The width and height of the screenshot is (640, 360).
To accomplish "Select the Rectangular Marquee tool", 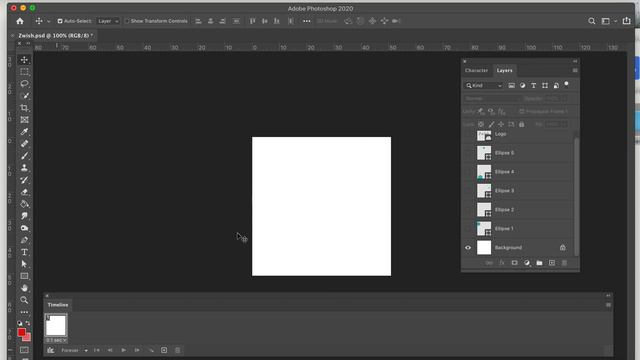I will coord(24,71).
